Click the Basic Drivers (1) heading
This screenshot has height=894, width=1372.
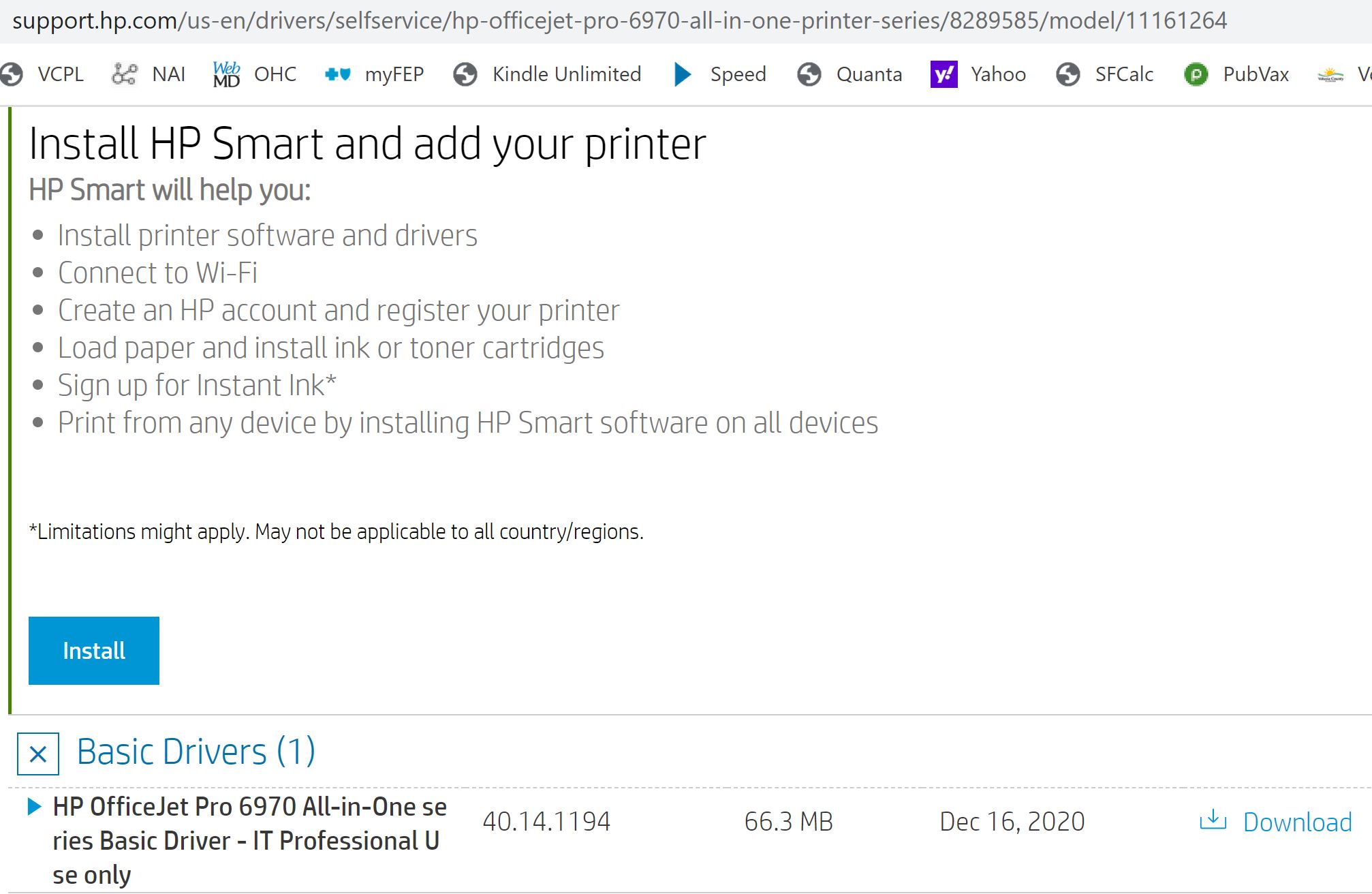coord(196,752)
